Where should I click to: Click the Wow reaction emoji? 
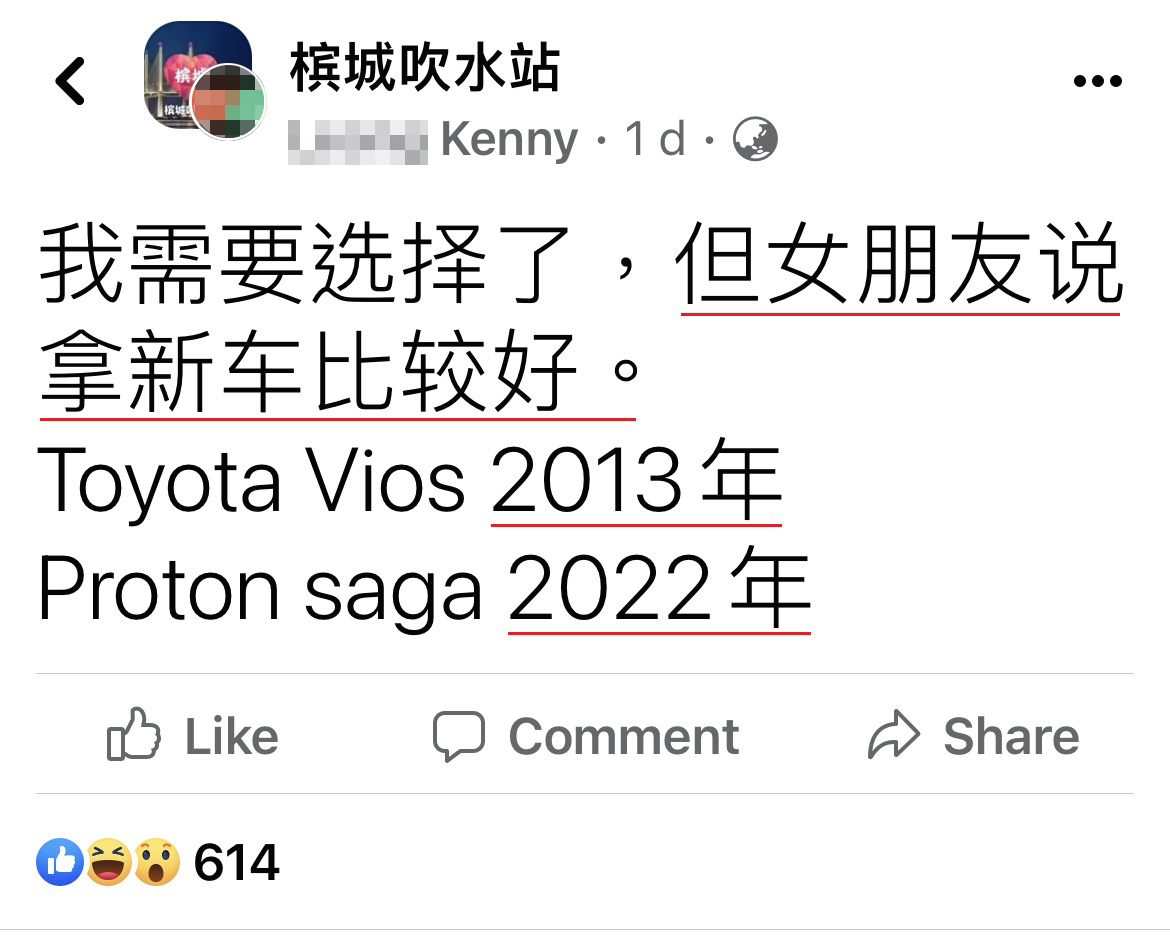(x=156, y=862)
